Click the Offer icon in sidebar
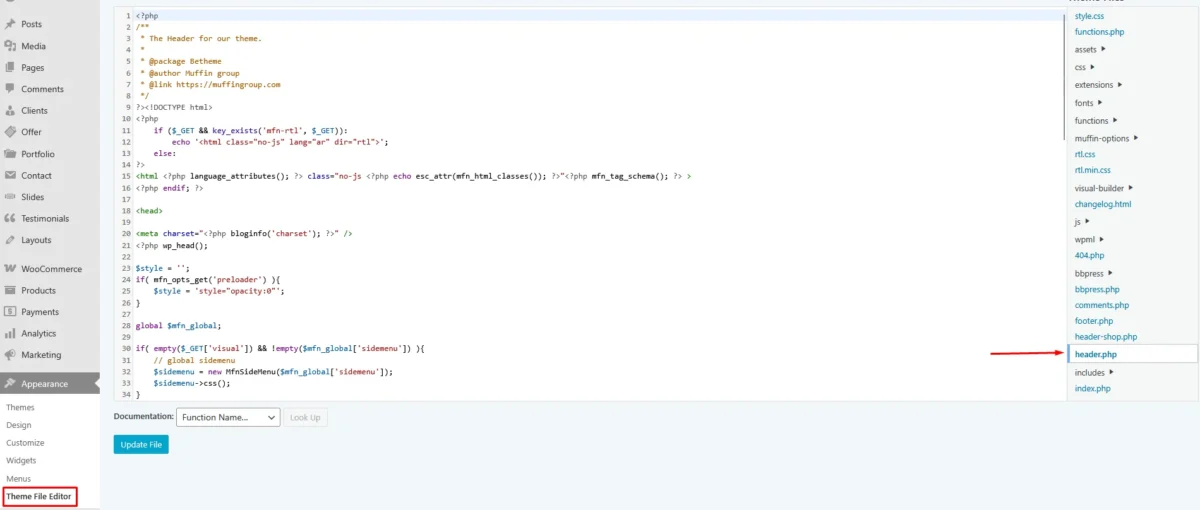The image size is (1200, 510). (10, 132)
